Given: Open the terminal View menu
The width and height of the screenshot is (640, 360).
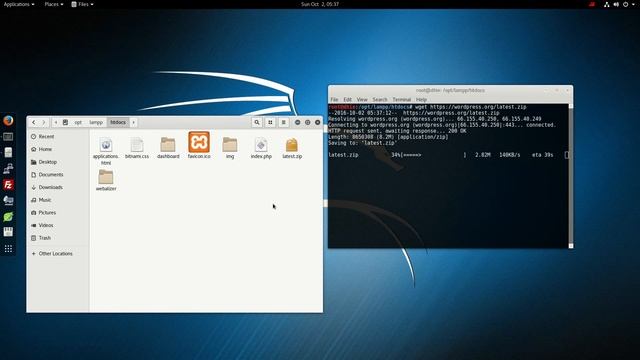Looking at the screenshot, I should coord(362,100).
